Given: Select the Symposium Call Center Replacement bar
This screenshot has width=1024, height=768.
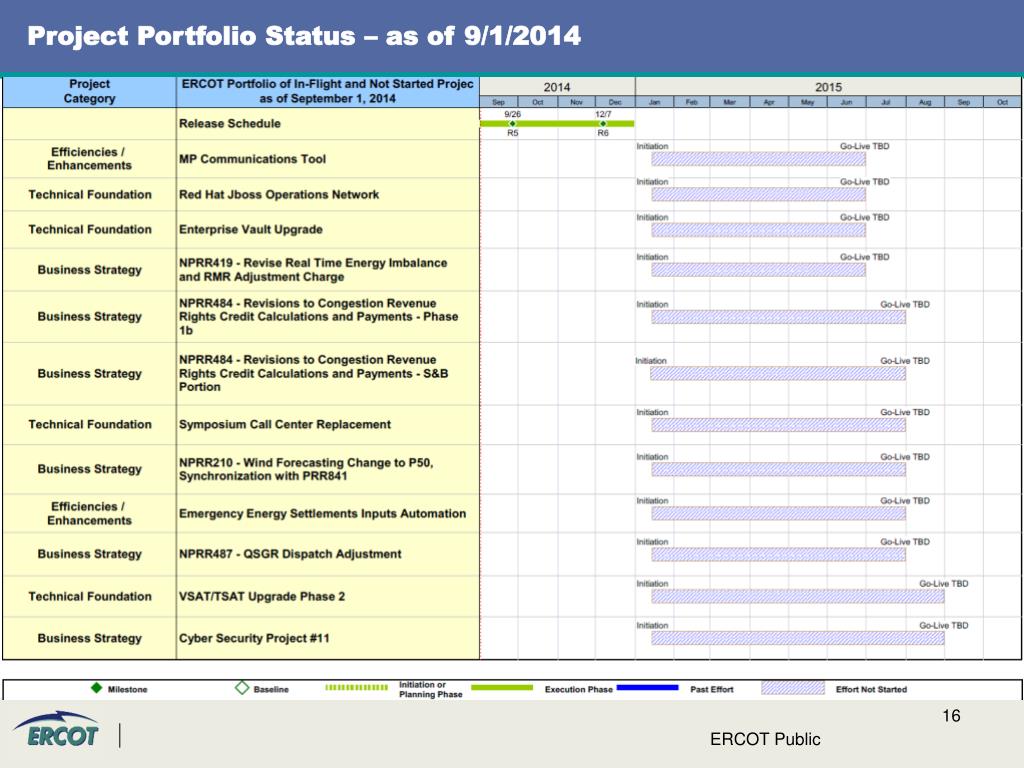Looking at the screenshot, I should pyautogui.click(x=778, y=425).
